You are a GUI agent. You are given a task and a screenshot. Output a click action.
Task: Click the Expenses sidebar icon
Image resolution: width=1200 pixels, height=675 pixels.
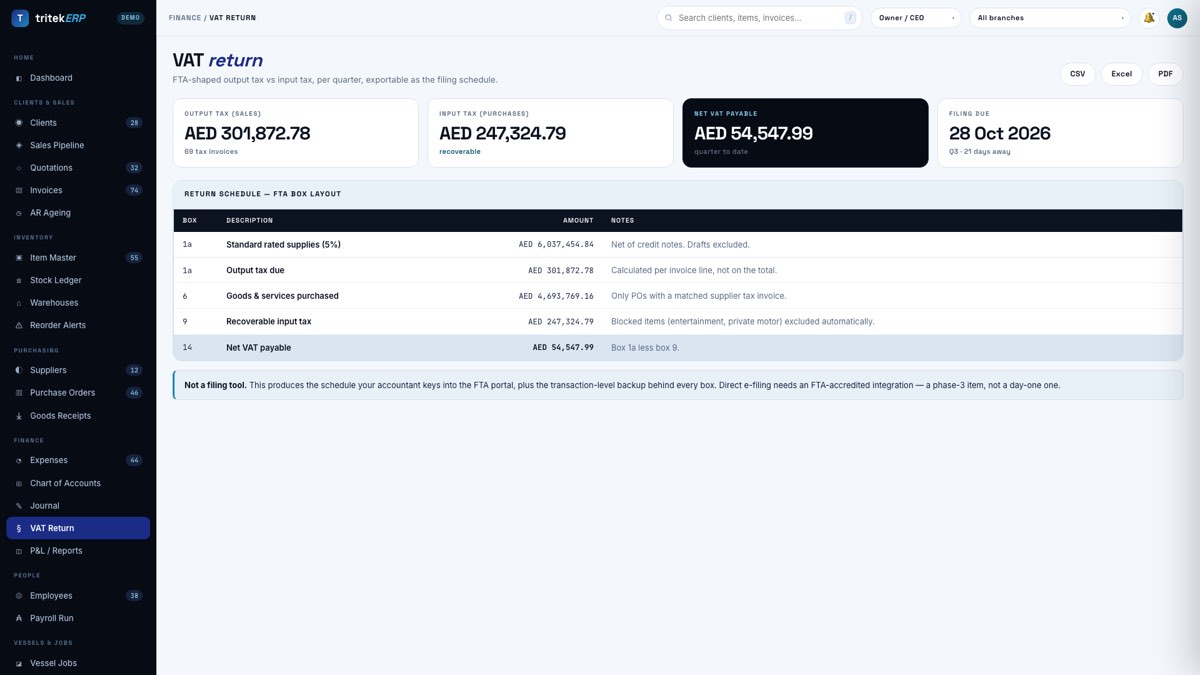[19, 460]
